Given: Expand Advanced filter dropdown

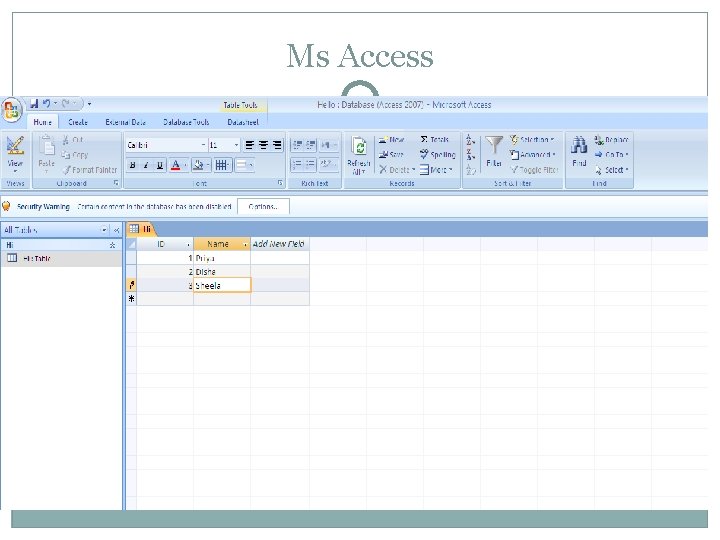Looking at the screenshot, I should click(x=533, y=155).
